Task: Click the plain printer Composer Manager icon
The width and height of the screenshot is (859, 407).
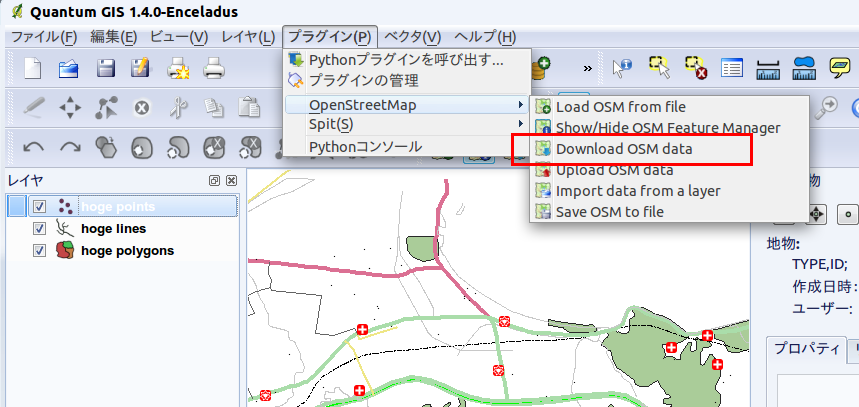Action: tap(214, 69)
